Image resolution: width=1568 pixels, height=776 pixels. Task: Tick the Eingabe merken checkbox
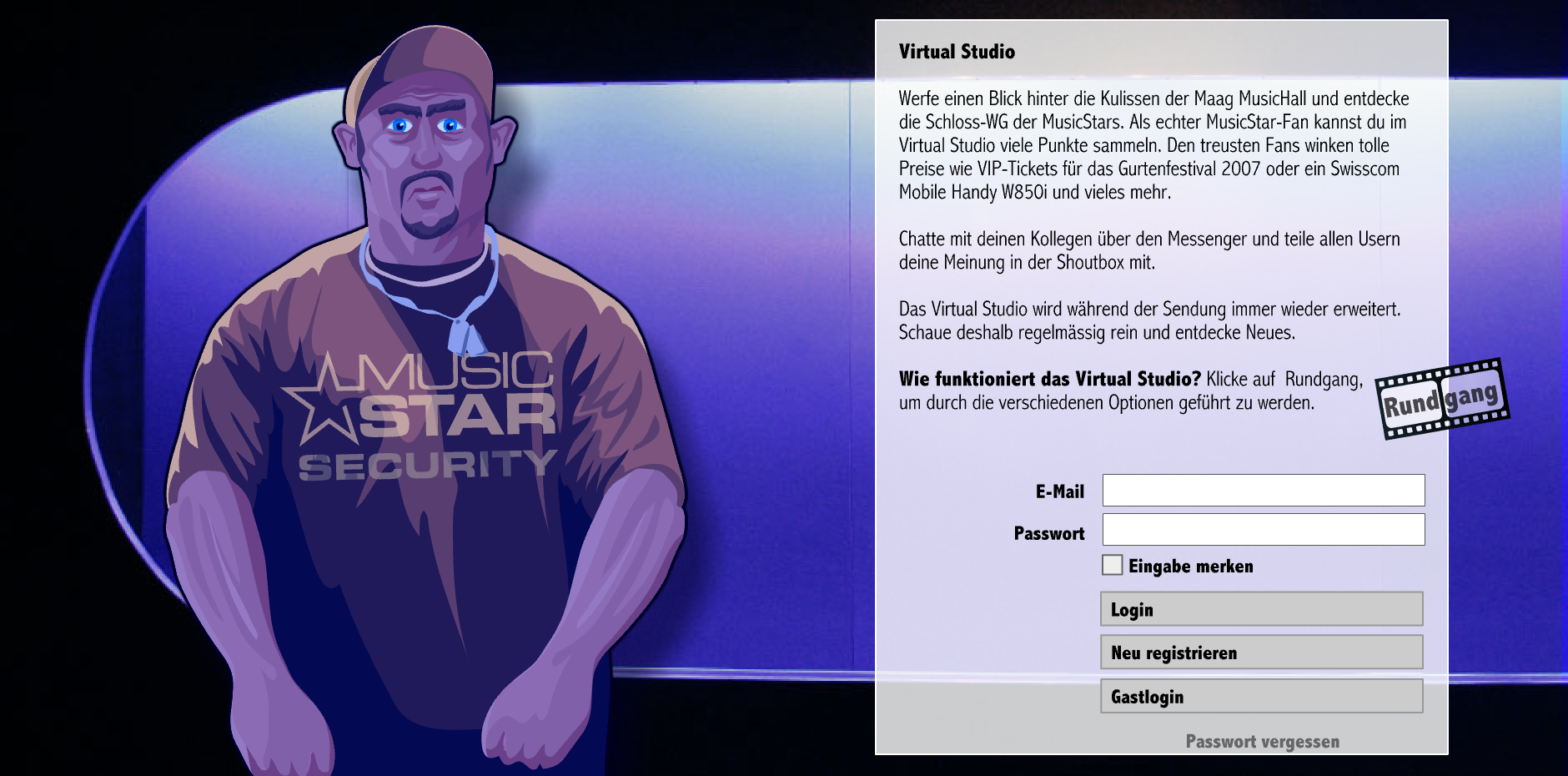[1112, 565]
